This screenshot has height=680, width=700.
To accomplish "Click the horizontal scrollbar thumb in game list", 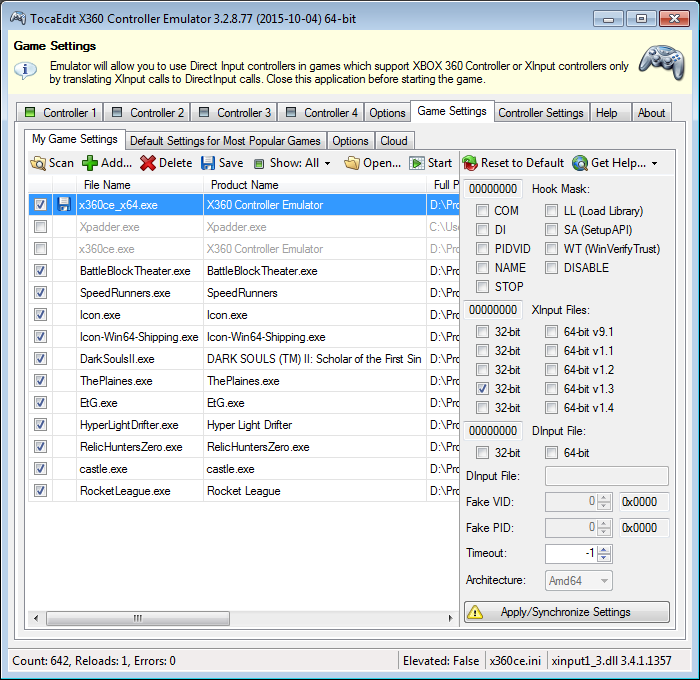I will (x=138, y=618).
